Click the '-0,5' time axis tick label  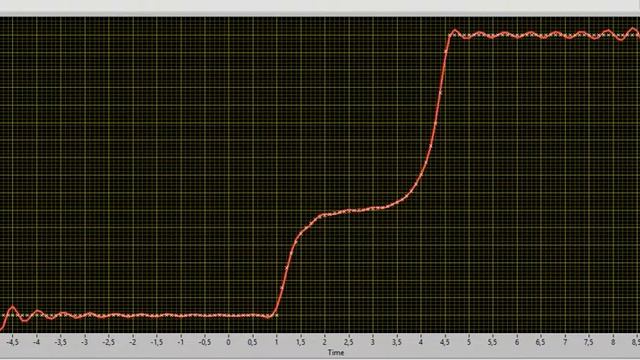pos(204,342)
